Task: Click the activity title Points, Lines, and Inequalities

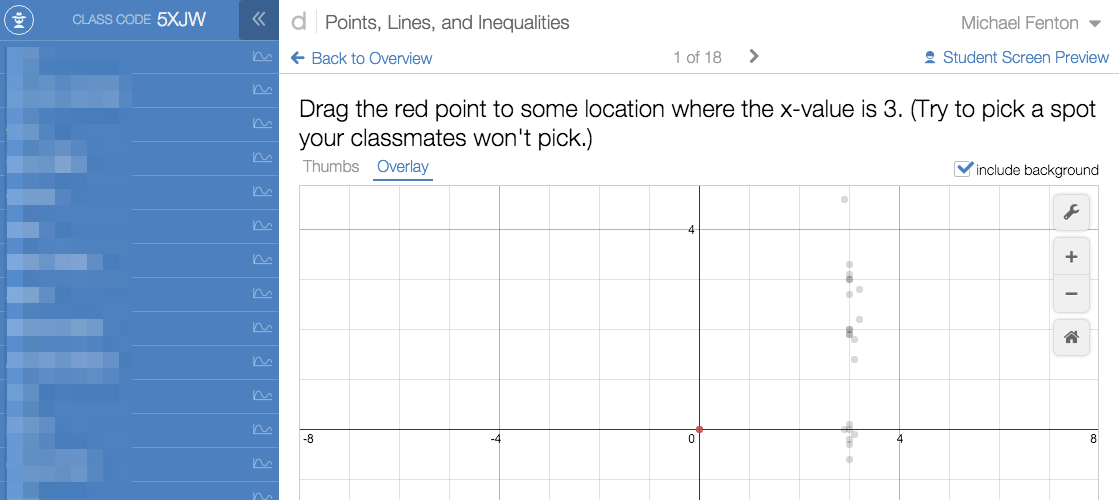Action: (447, 22)
